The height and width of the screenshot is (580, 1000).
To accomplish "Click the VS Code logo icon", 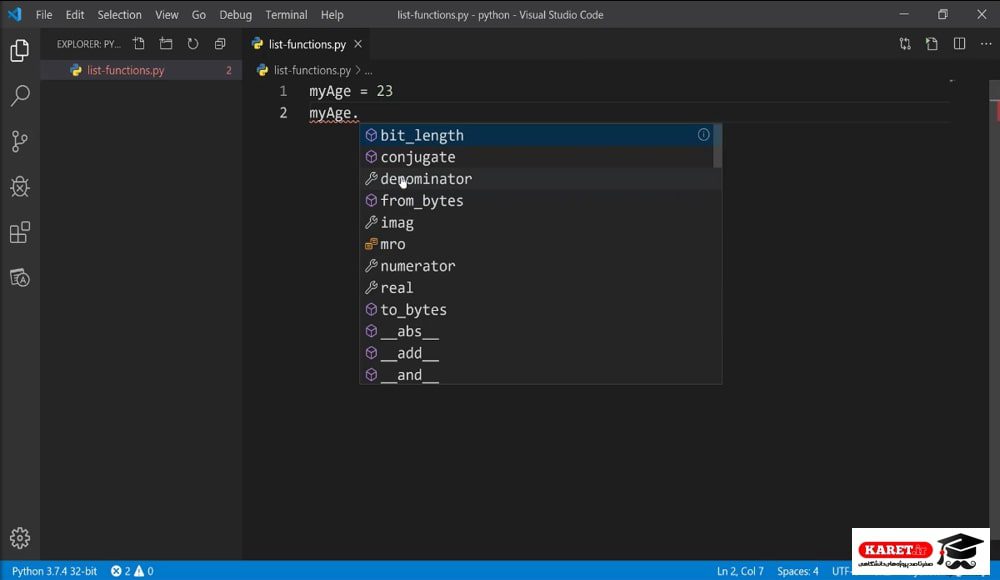I will 15,14.
